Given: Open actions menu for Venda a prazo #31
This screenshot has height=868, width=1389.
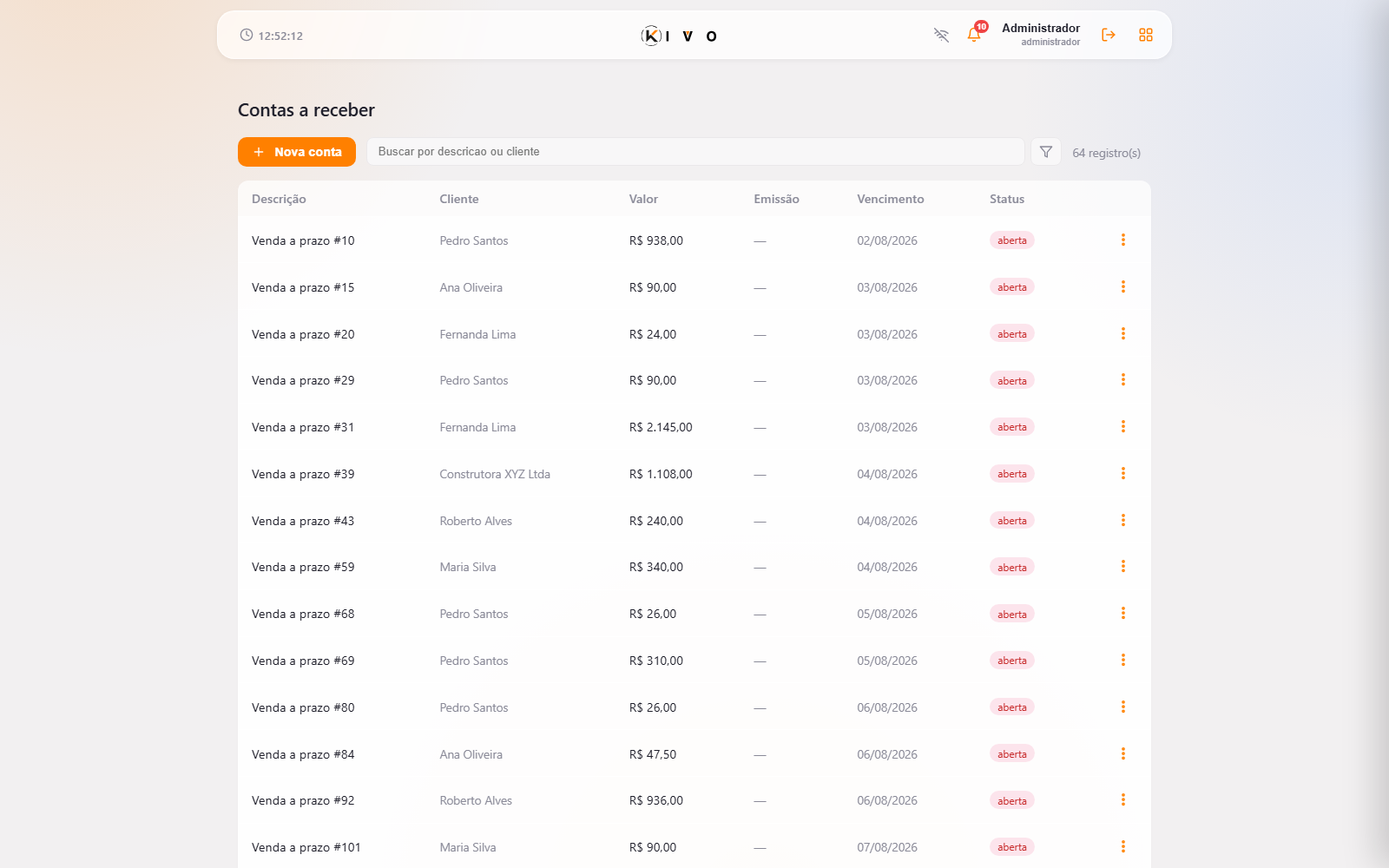Looking at the screenshot, I should click(x=1122, y=426).
